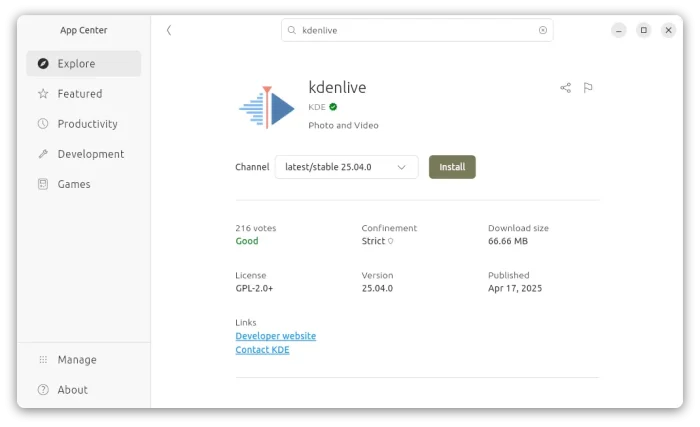Viewport: 700px width, 427px height.
Task: Click the Explore compass icon
Action: click(43, 63)
